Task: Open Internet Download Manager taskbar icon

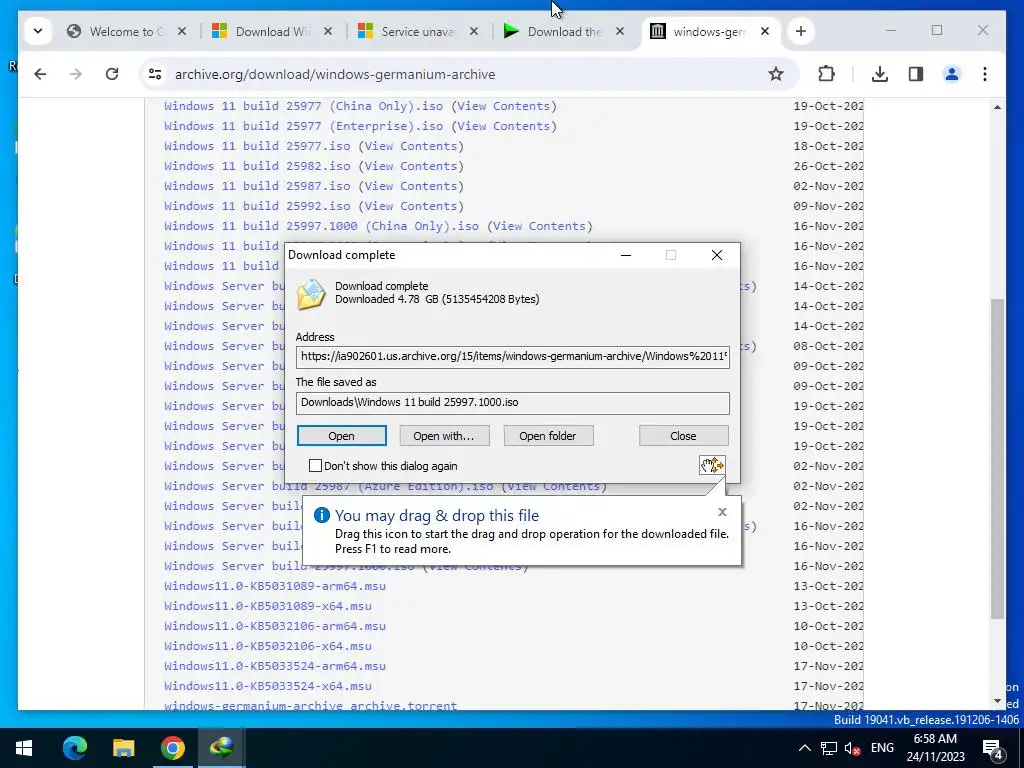Action: [221, 748]
